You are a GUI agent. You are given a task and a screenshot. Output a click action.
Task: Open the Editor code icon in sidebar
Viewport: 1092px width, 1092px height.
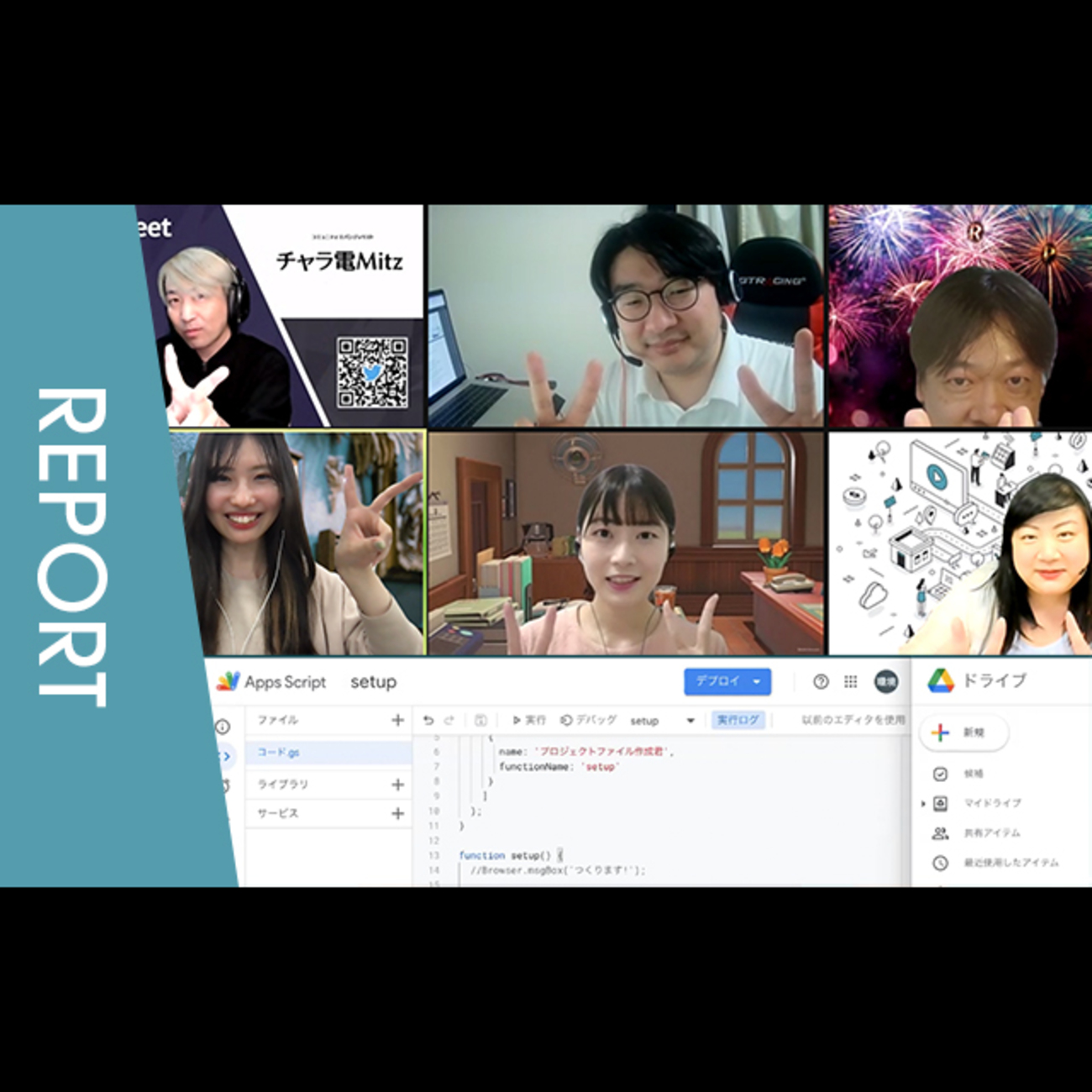(x=225, y=756)
